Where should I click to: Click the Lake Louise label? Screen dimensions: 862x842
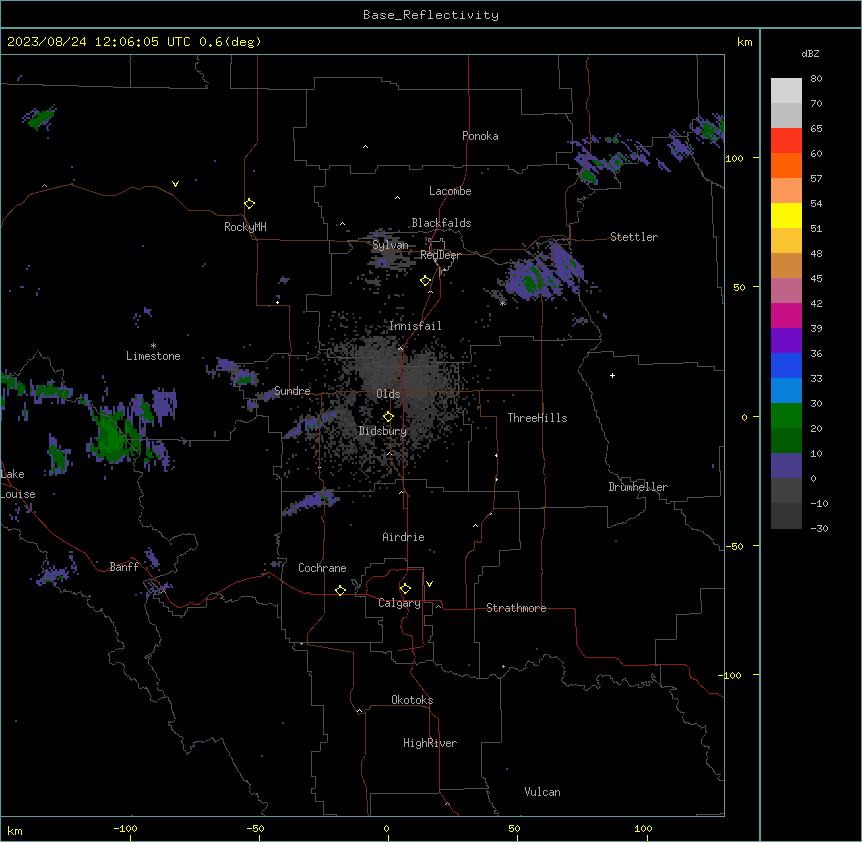point(18,484)
